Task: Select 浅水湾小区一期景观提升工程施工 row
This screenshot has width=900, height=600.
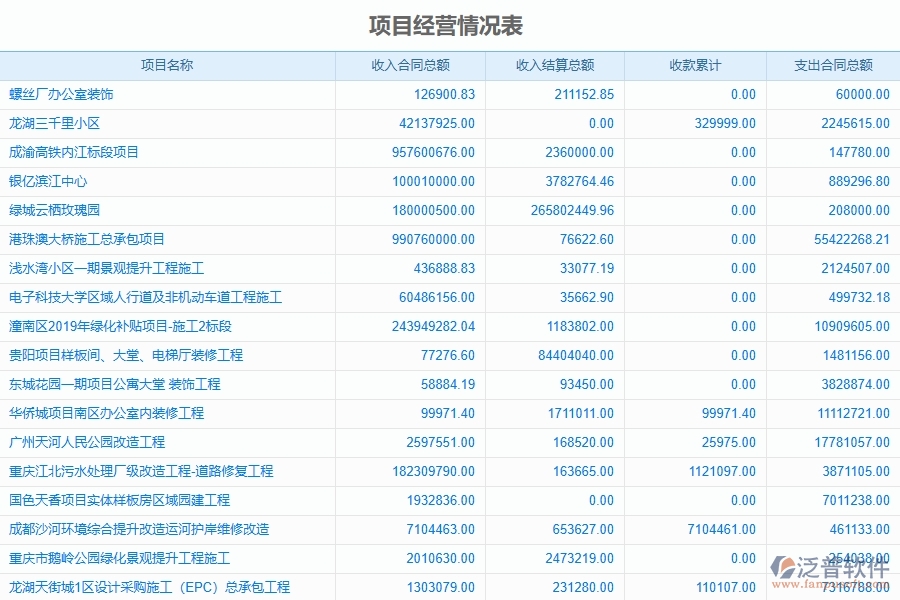Action: [x=97, y=268]
